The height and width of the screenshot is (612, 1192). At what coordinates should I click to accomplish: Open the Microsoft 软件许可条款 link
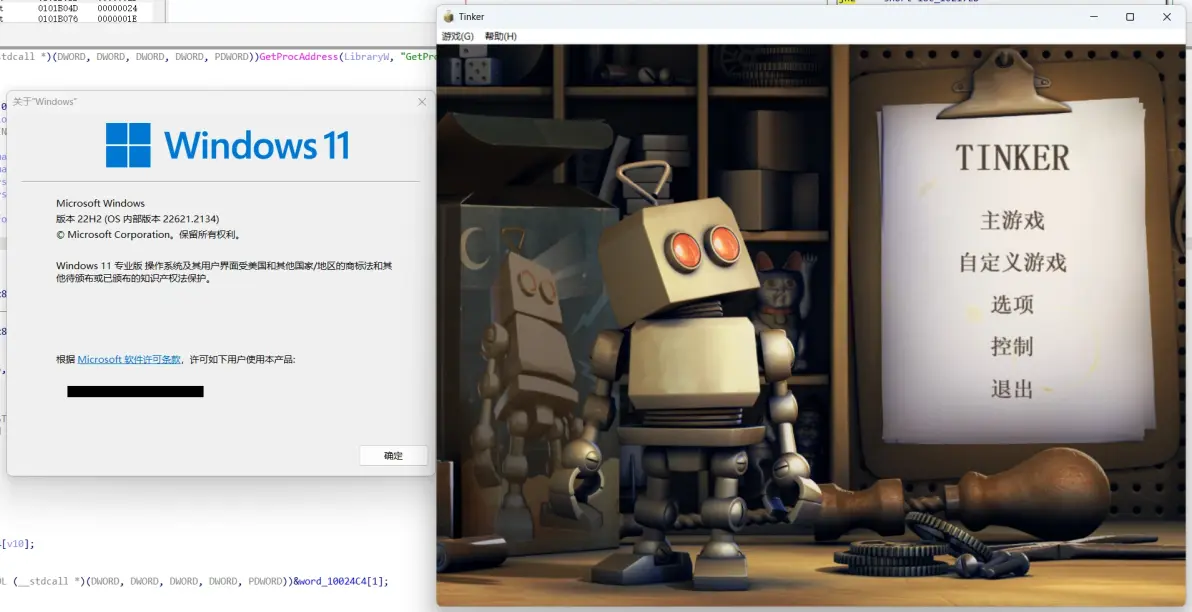click(129, 359)
